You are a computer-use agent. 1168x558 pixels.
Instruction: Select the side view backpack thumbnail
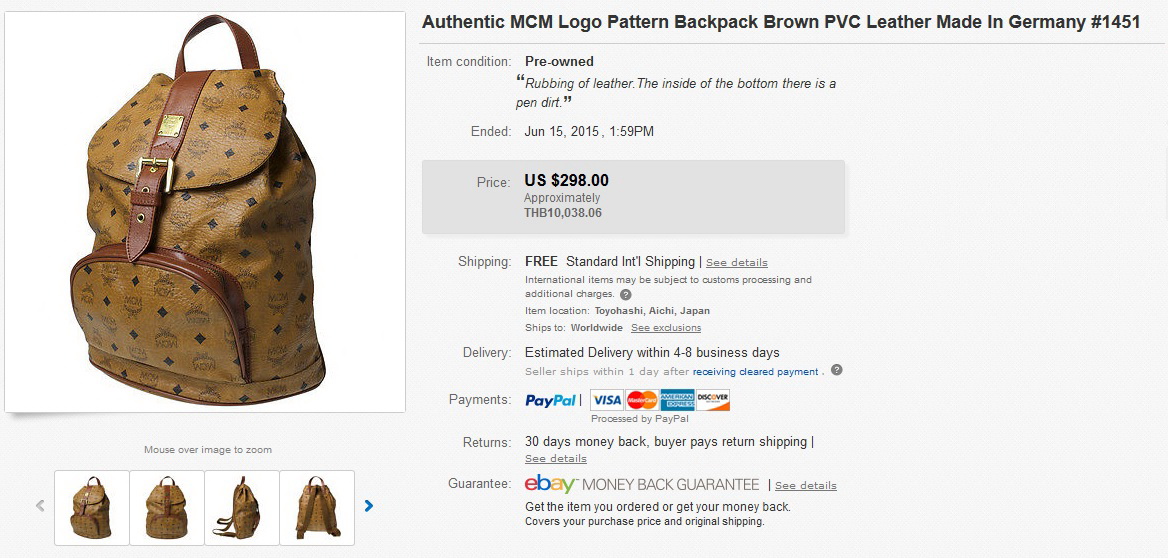coord(242,507)
